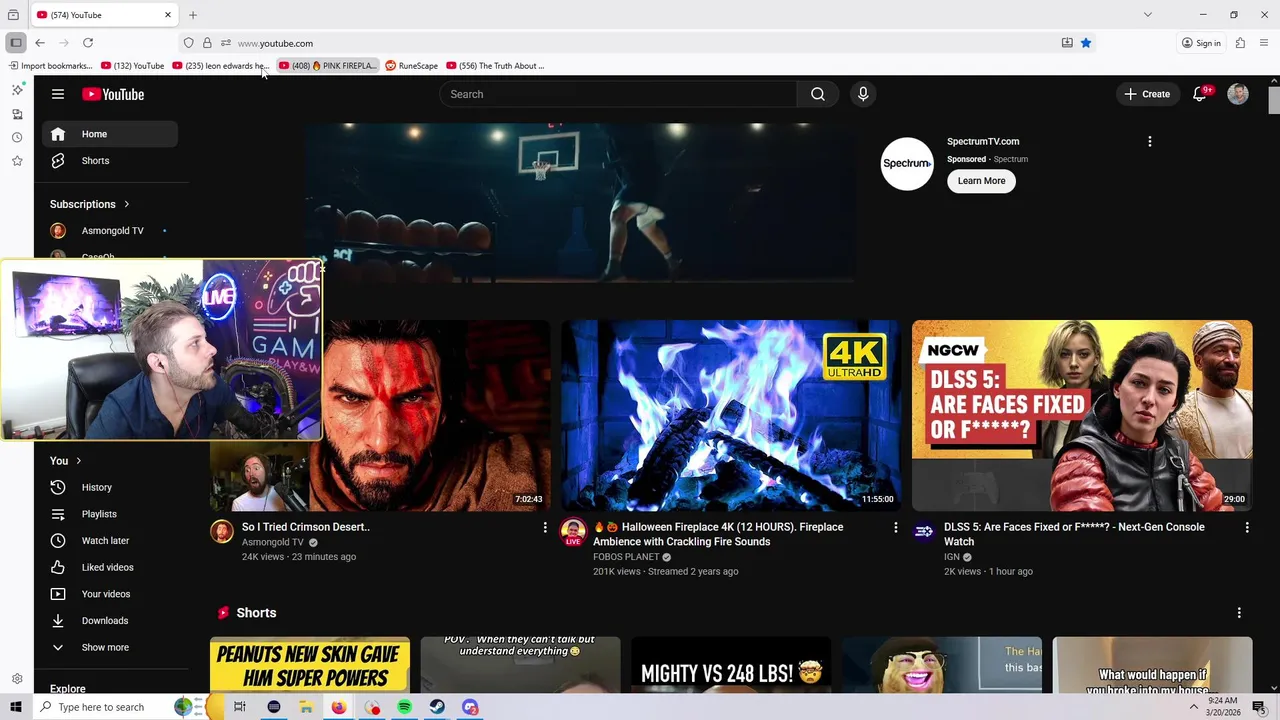Open synced tabs in Firefox sidebar

[x=17, y=114]
